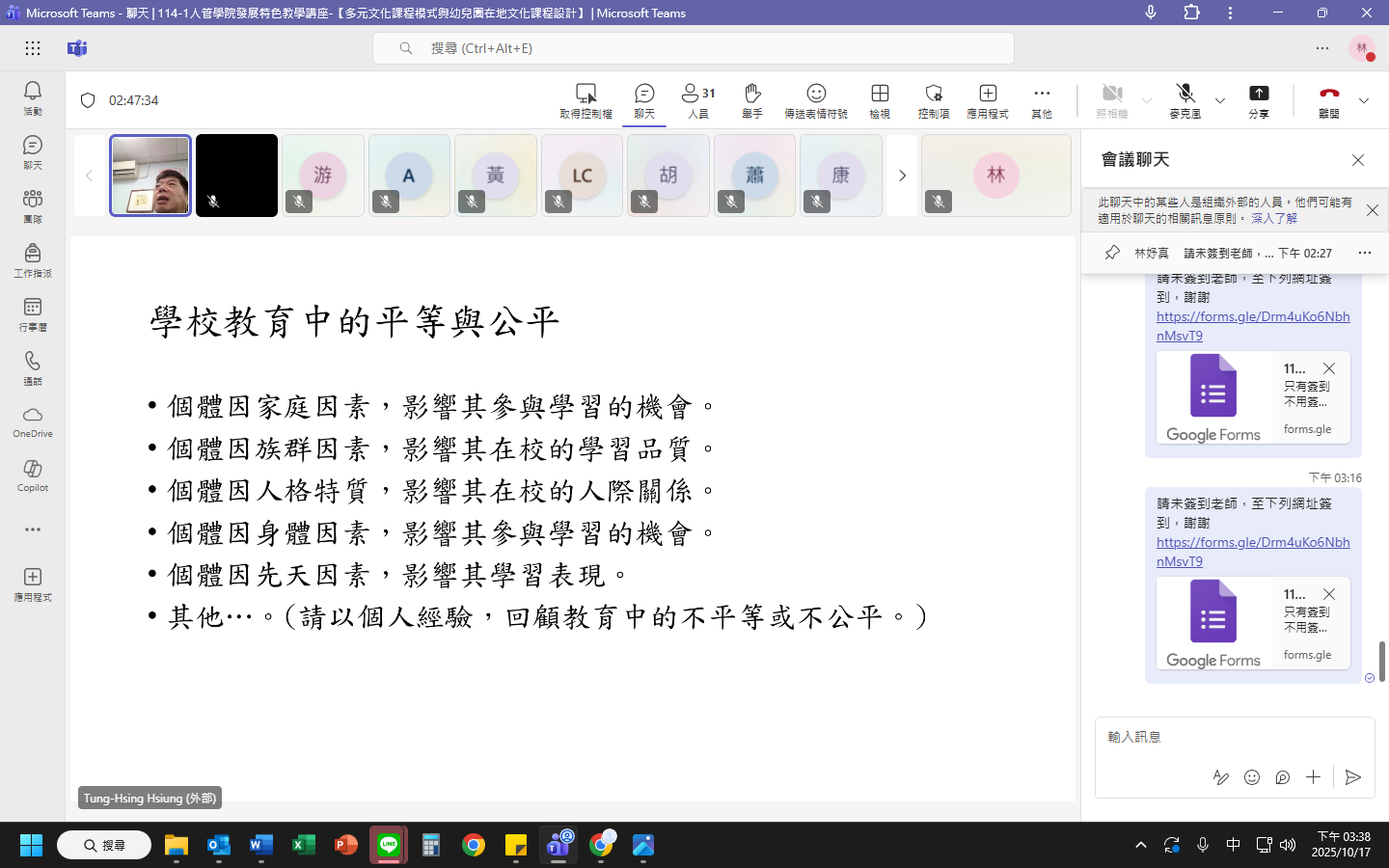Raise hand in the meeting toolbar
The height and width of the screenshot is (868, 1389).
(x=752, y=99)
